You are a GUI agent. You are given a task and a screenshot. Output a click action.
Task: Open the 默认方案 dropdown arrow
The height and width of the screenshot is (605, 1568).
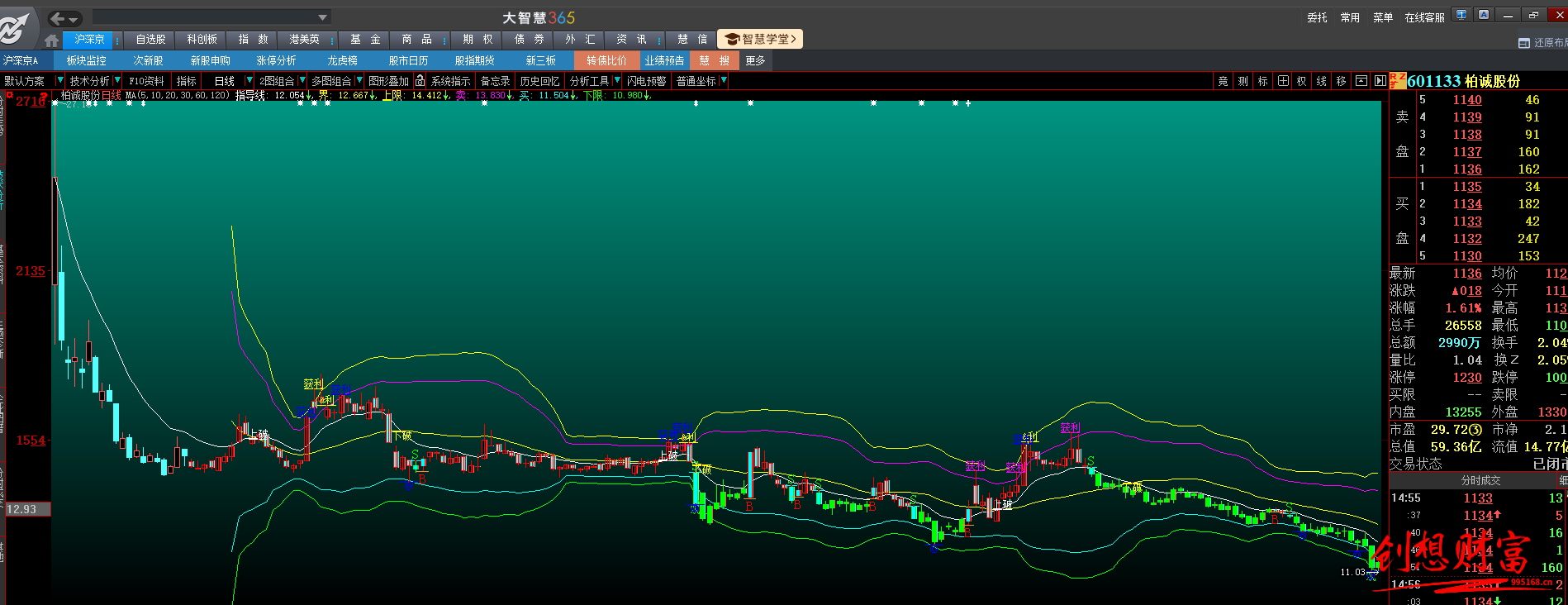coord(59,80)
